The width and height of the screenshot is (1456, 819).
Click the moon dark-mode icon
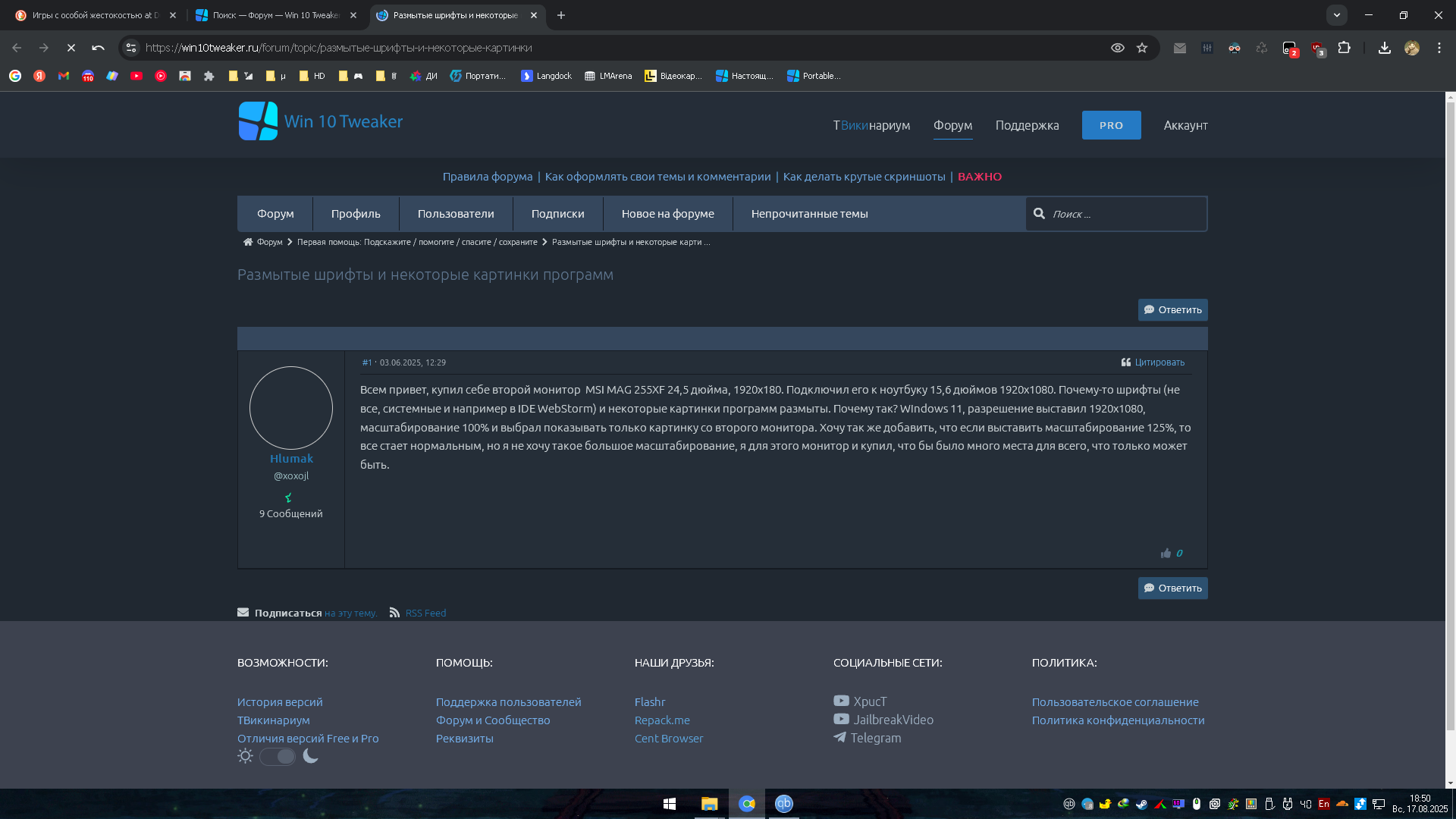coord(311,756)
